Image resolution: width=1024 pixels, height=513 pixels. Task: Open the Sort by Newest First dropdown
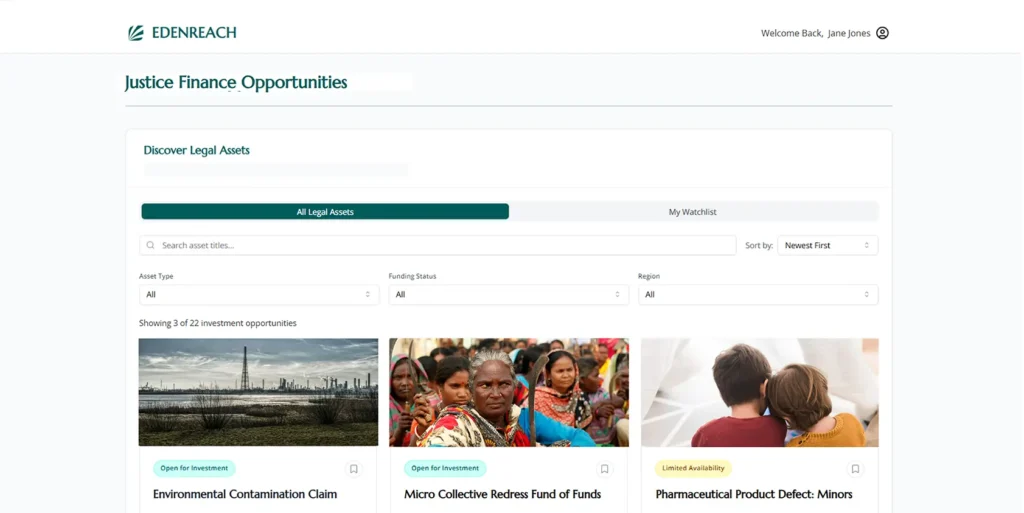click(x=827, y=245)
